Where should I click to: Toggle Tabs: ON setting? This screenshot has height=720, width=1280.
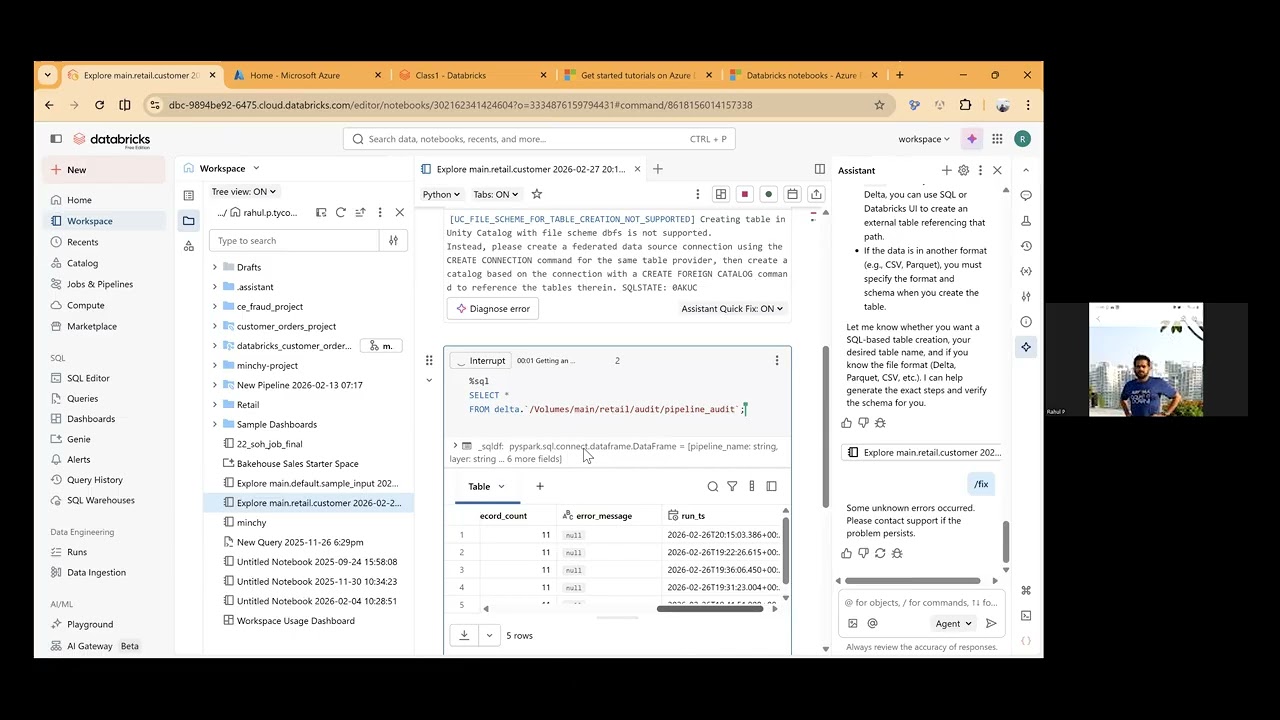pyautogui.click(x=495, y=194)
